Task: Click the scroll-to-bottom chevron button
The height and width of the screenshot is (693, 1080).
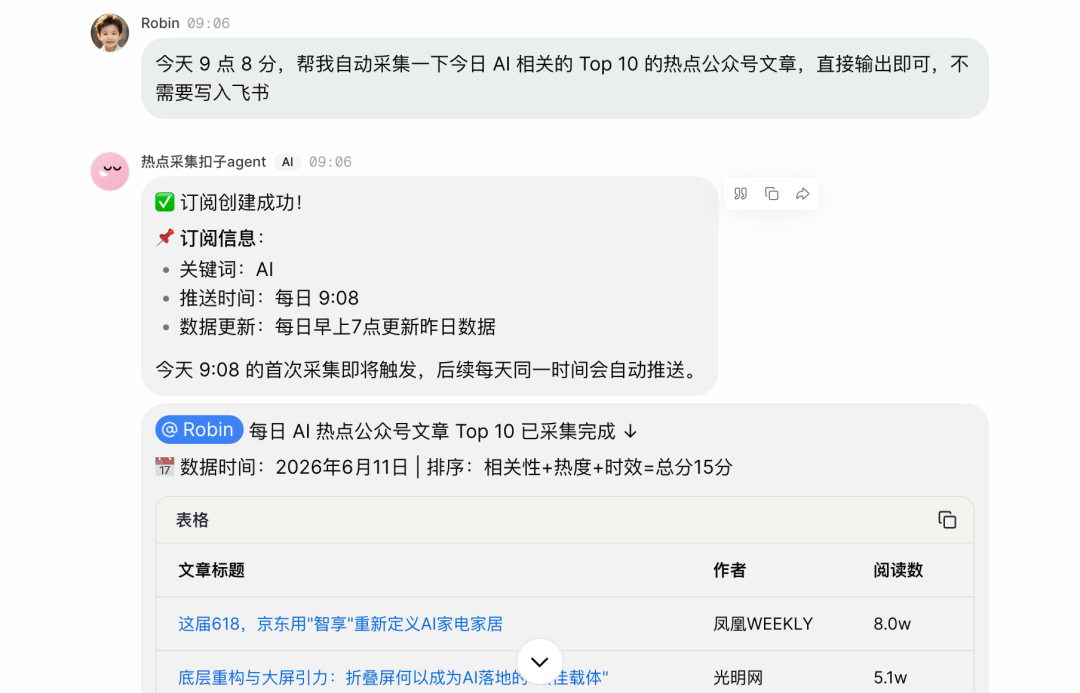Action: [x=540, y=662]
